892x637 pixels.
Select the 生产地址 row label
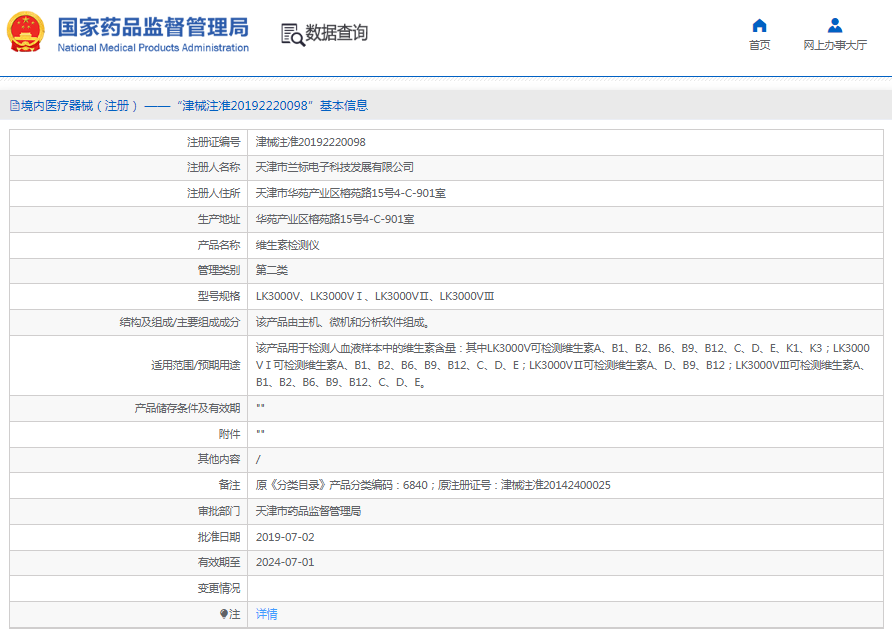(219, 219)
